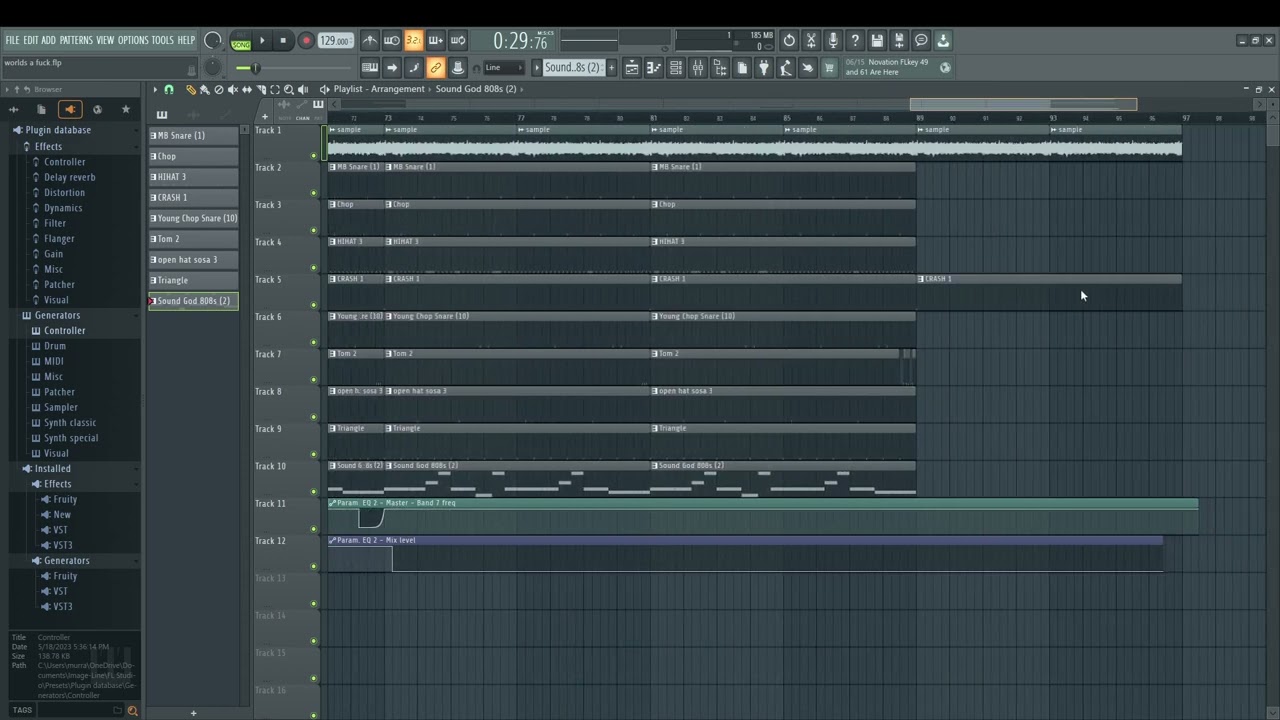Select the Young Chop Snare (10) pattern
The width and height of the screenshot is (1280, 720).
[x=193, y=218]
